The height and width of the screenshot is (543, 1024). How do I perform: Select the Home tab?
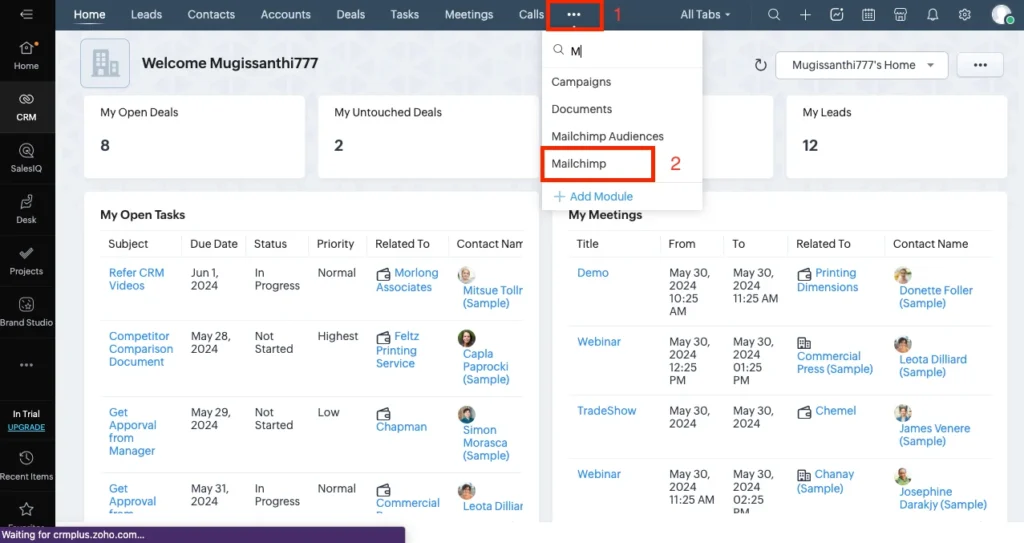click(x=89, y=14)
